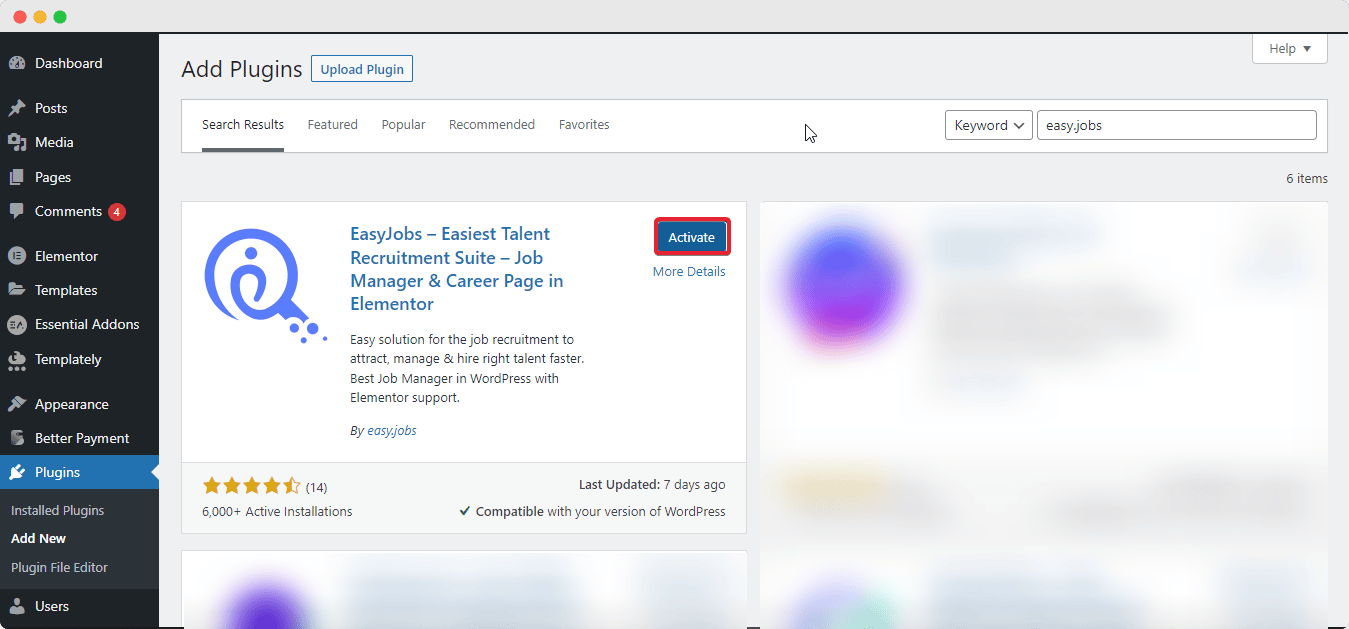
Task: Click the Elementor logo icon
Action: [x=17, y=256]
